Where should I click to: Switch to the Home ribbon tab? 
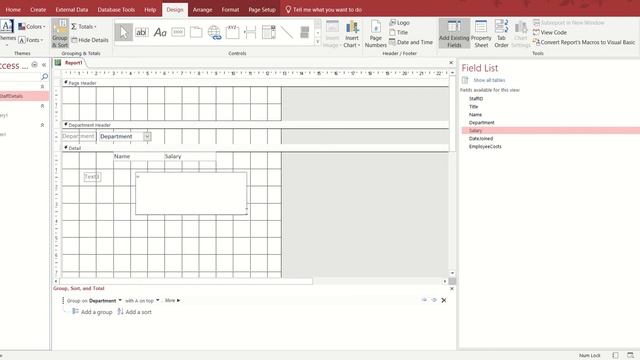13,9
